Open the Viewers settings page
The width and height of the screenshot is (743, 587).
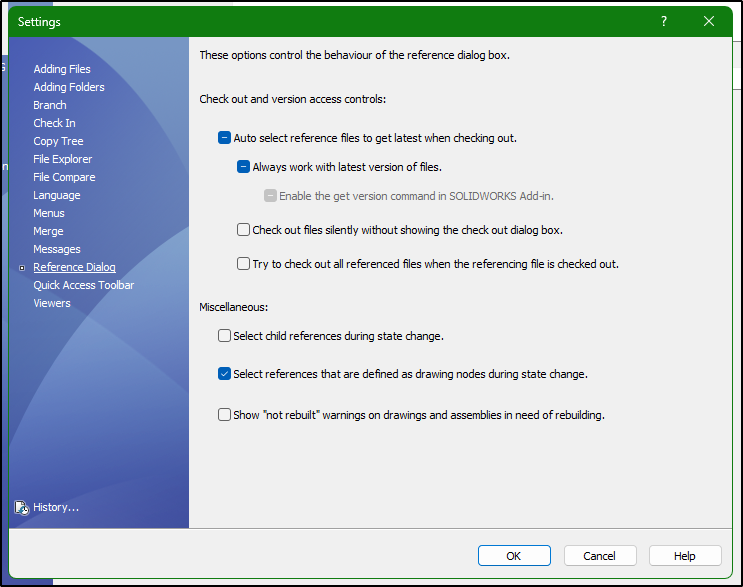click(52, 303)
